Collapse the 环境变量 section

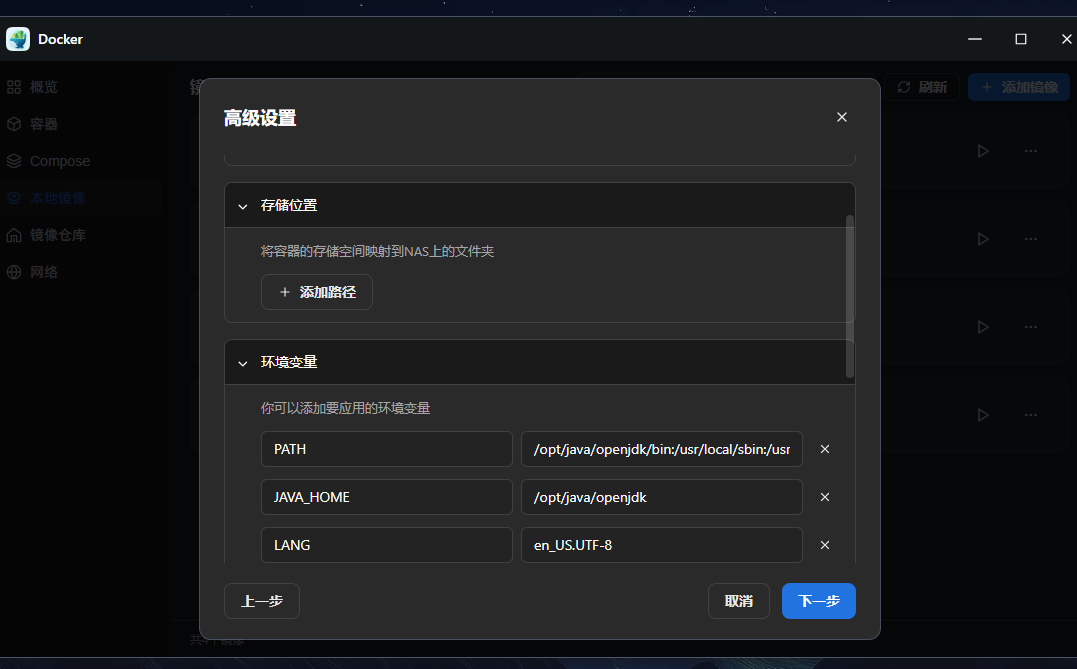(242, 363)
